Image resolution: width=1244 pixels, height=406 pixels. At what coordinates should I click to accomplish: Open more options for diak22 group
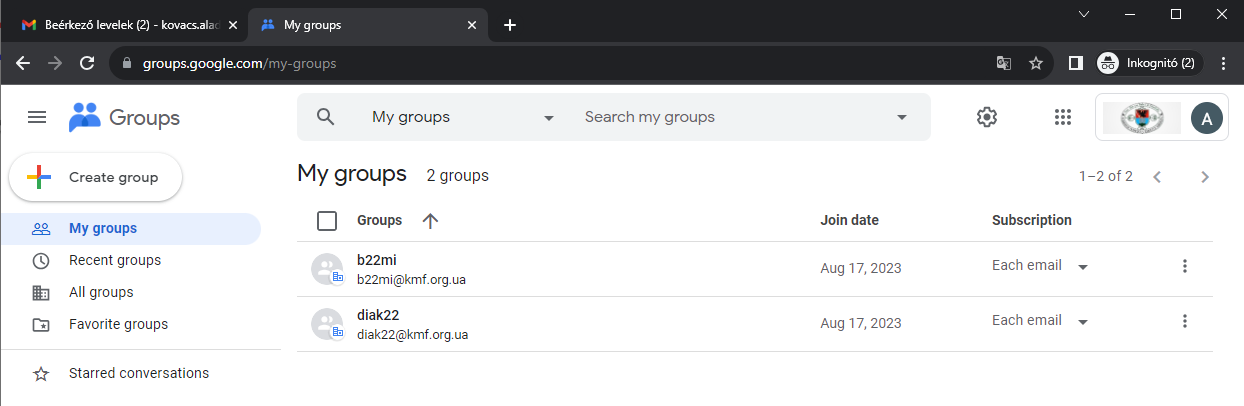coord(1185,321)
